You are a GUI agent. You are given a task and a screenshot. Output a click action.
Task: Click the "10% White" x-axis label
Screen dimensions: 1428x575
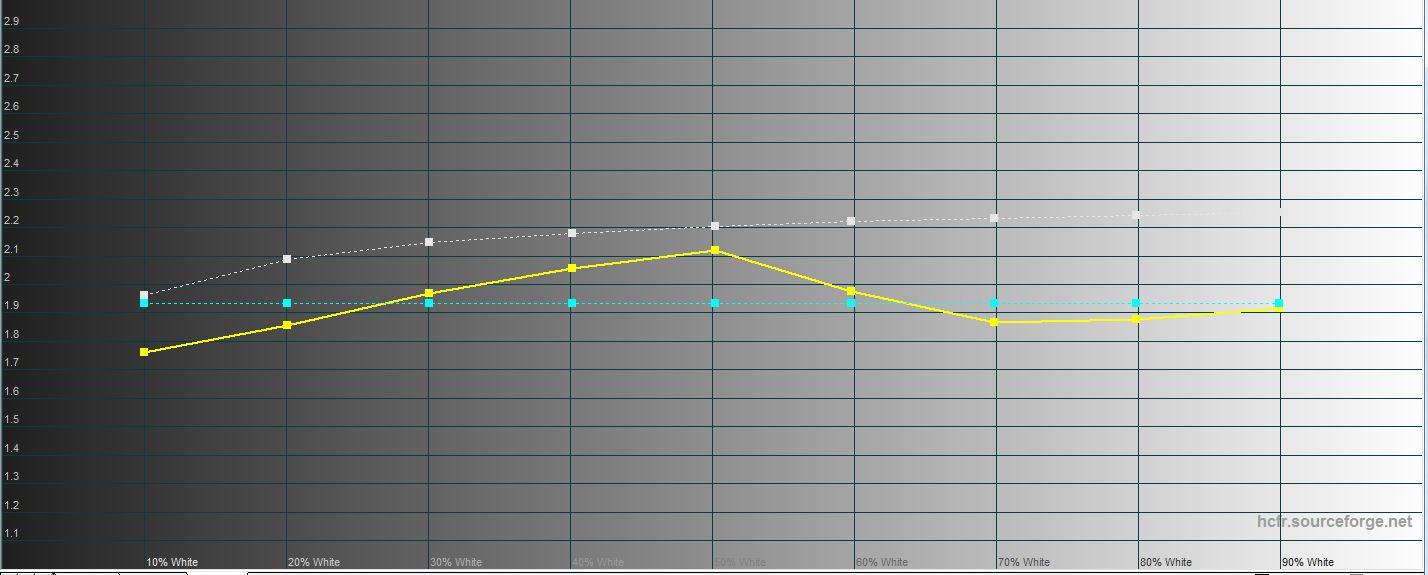(x=172, y=562)
